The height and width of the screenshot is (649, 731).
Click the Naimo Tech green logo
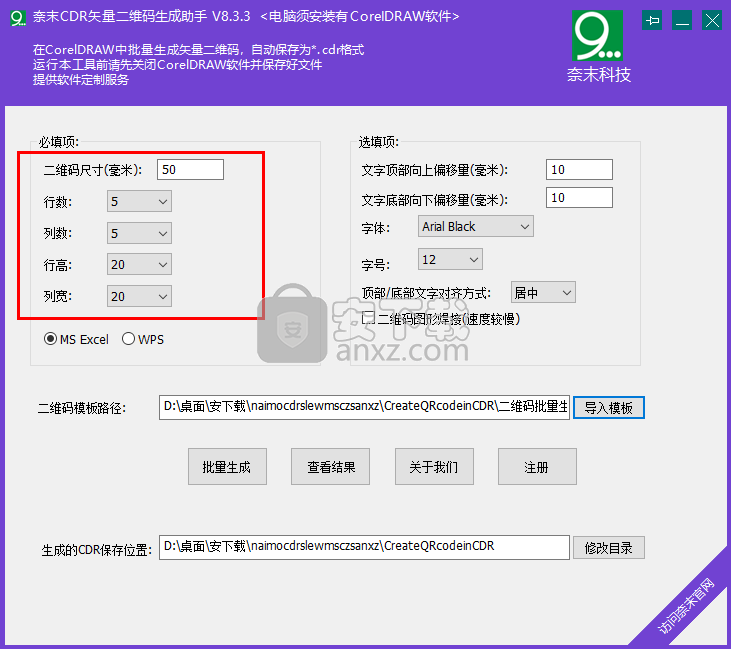597,36
